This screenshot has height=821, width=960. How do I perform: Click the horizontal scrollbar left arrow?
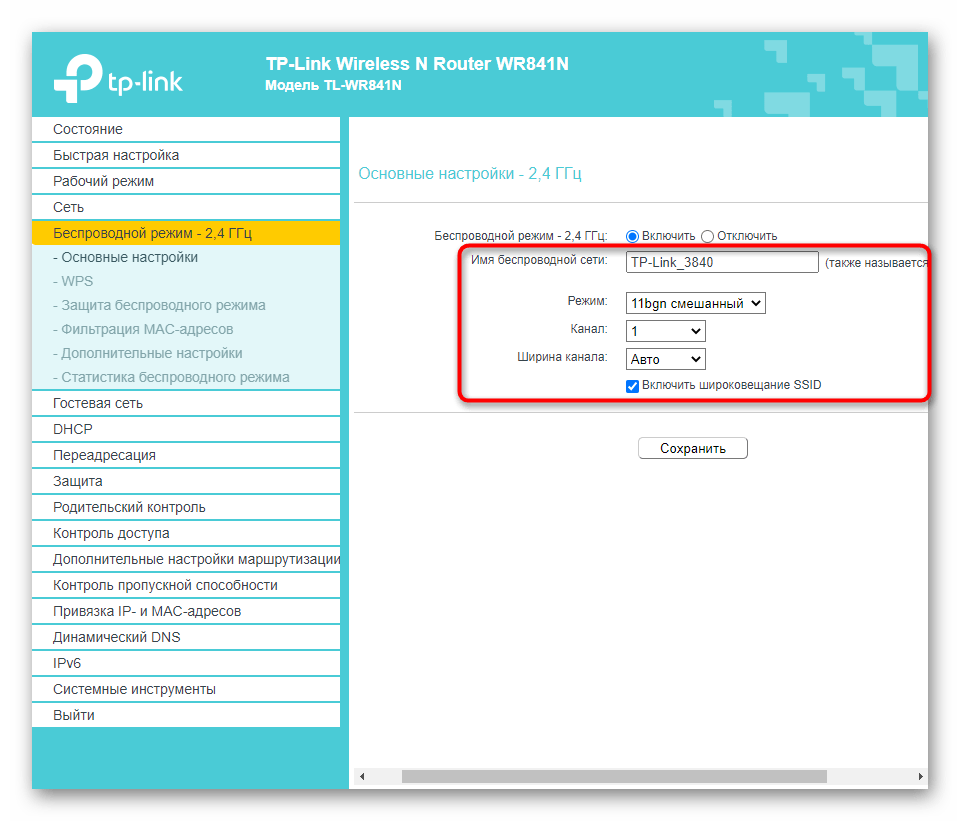pyautogui.click(x=362, y=776)
